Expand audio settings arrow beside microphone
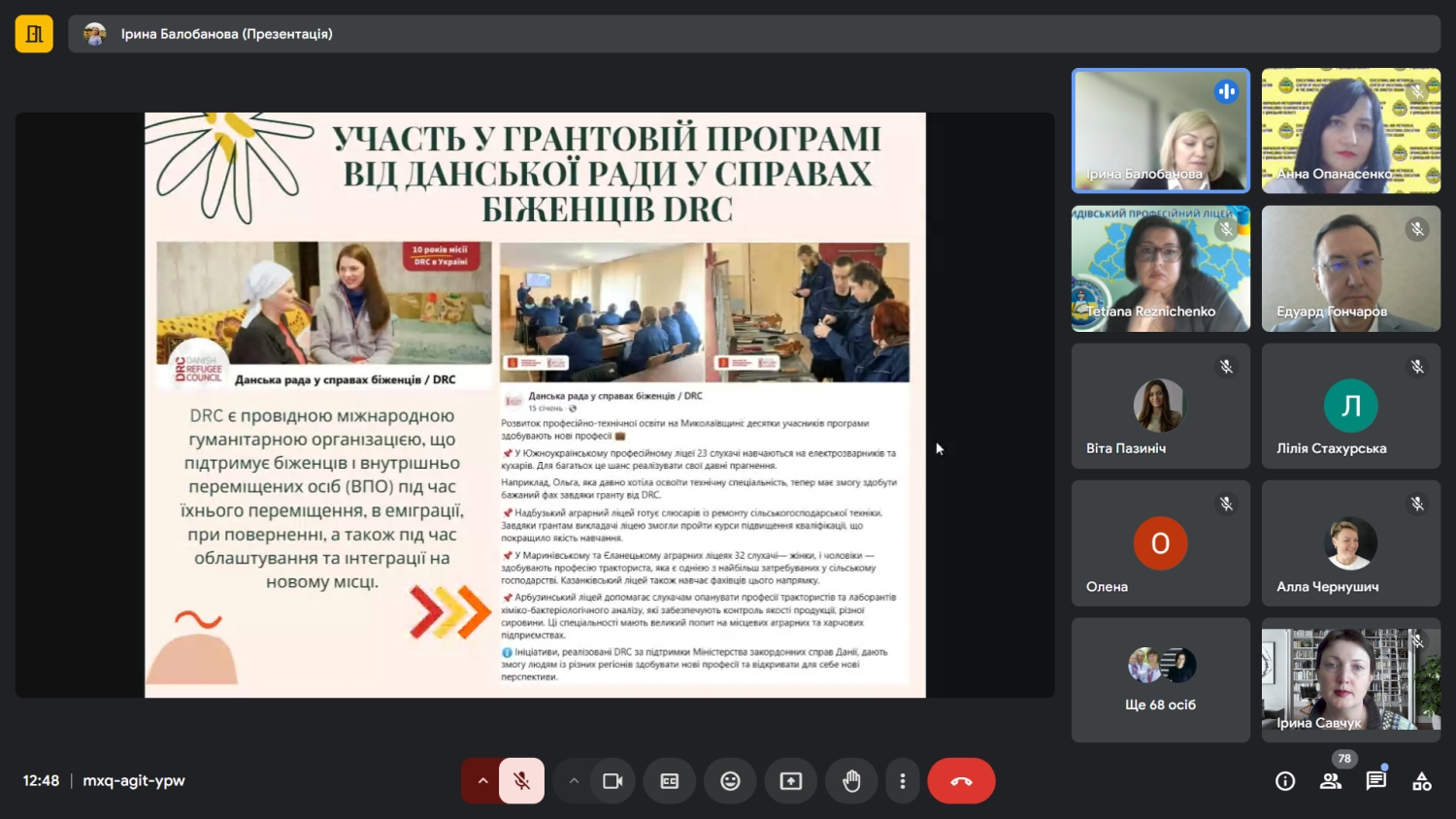 tap(482, 781)
